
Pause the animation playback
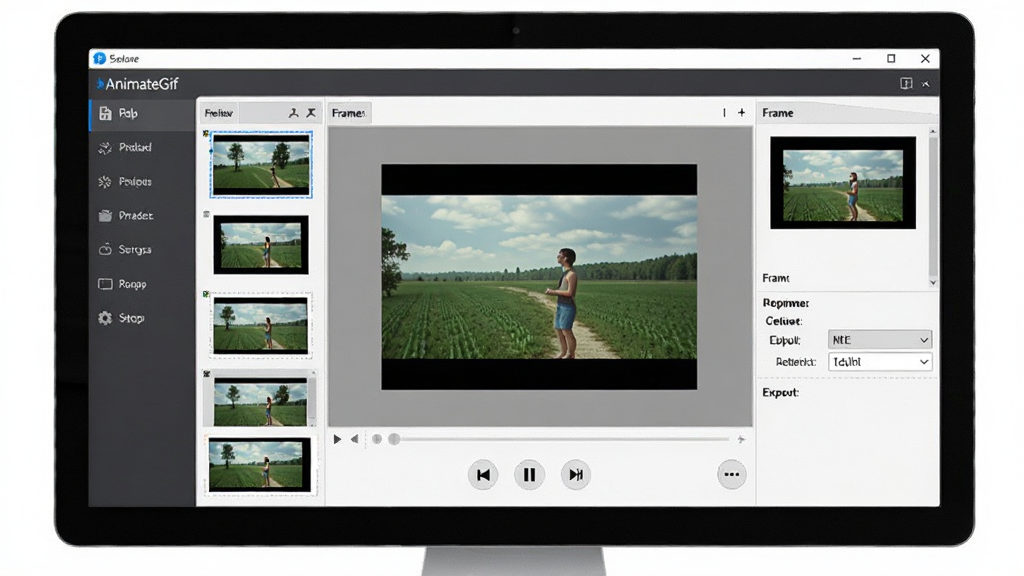click(x=529, y=475)
